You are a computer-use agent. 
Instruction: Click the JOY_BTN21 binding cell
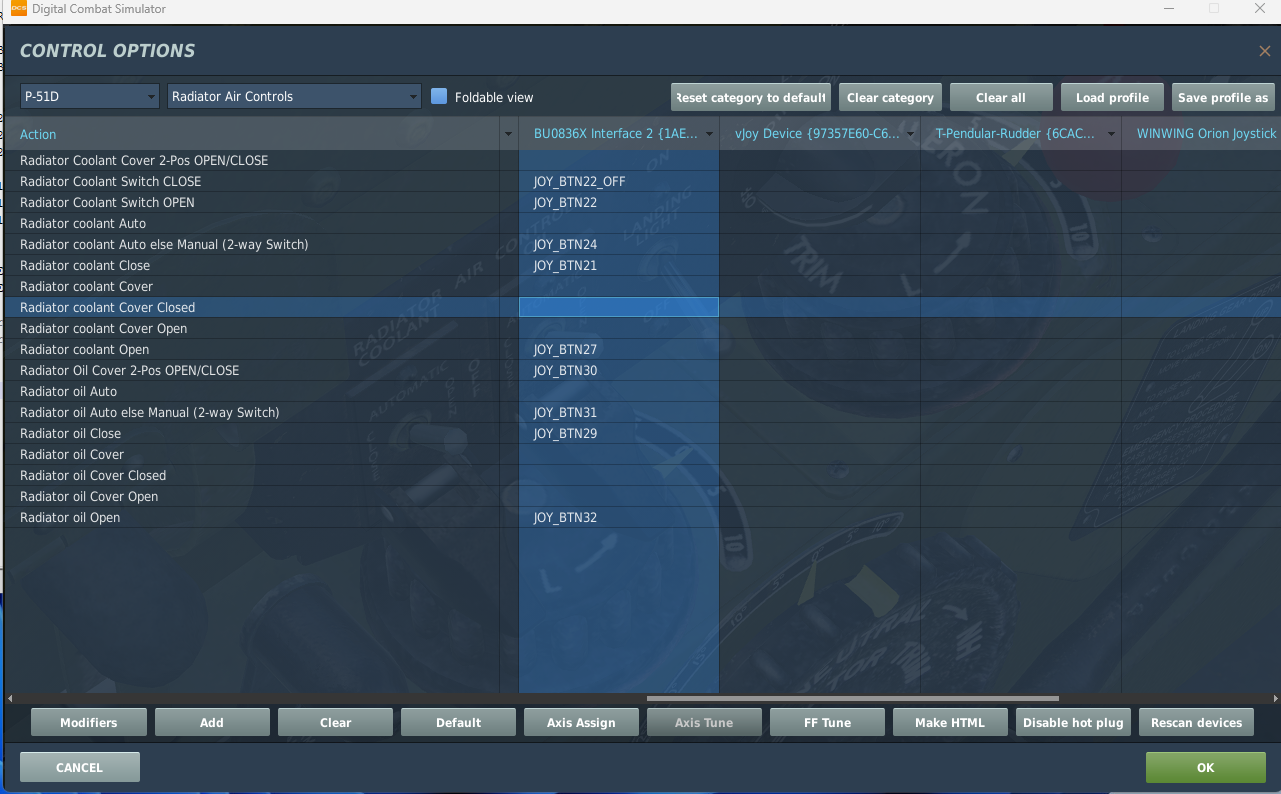pos(619,265)
